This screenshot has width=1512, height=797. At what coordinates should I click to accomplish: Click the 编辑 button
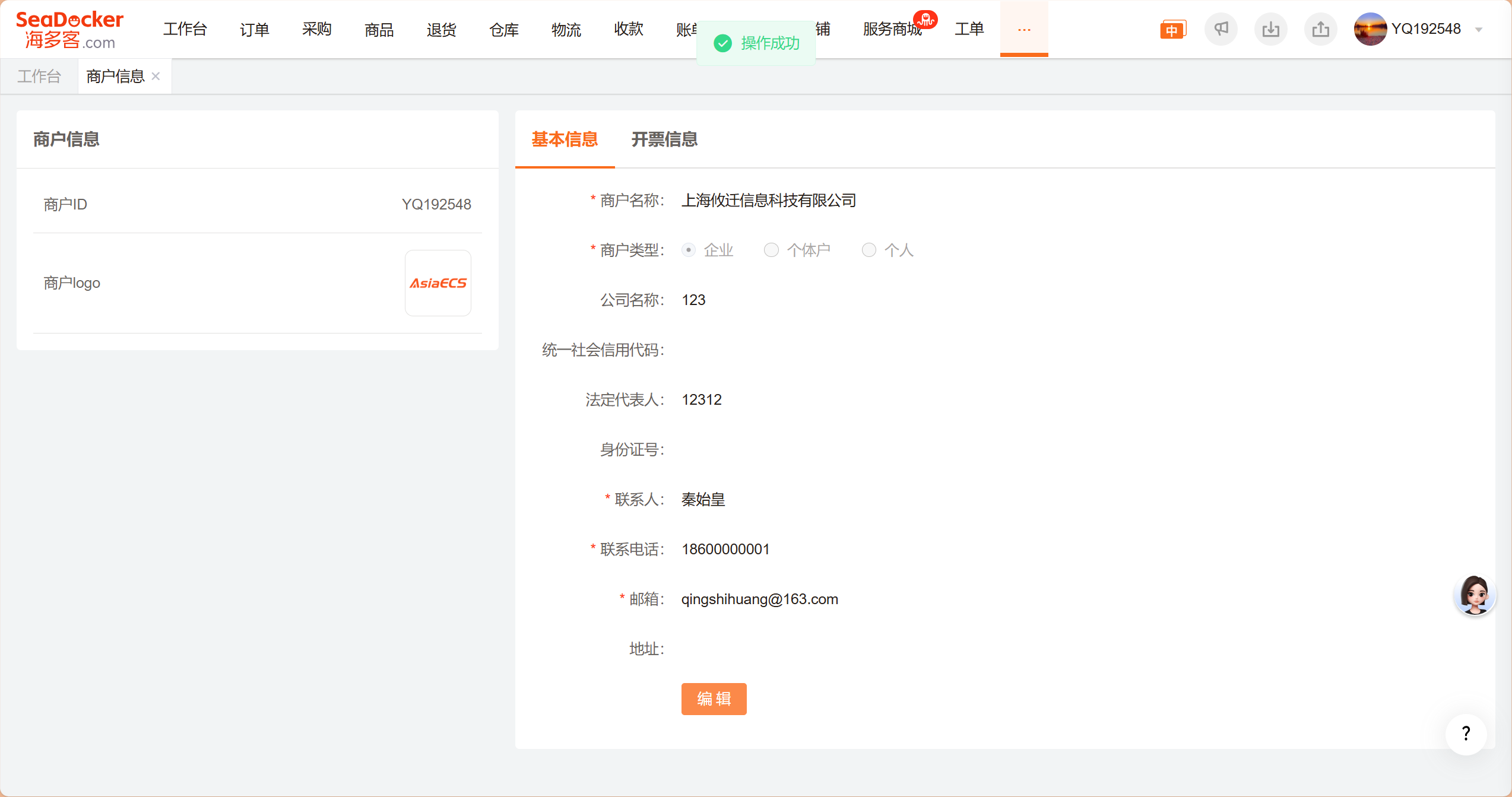[x=714, y=698]
